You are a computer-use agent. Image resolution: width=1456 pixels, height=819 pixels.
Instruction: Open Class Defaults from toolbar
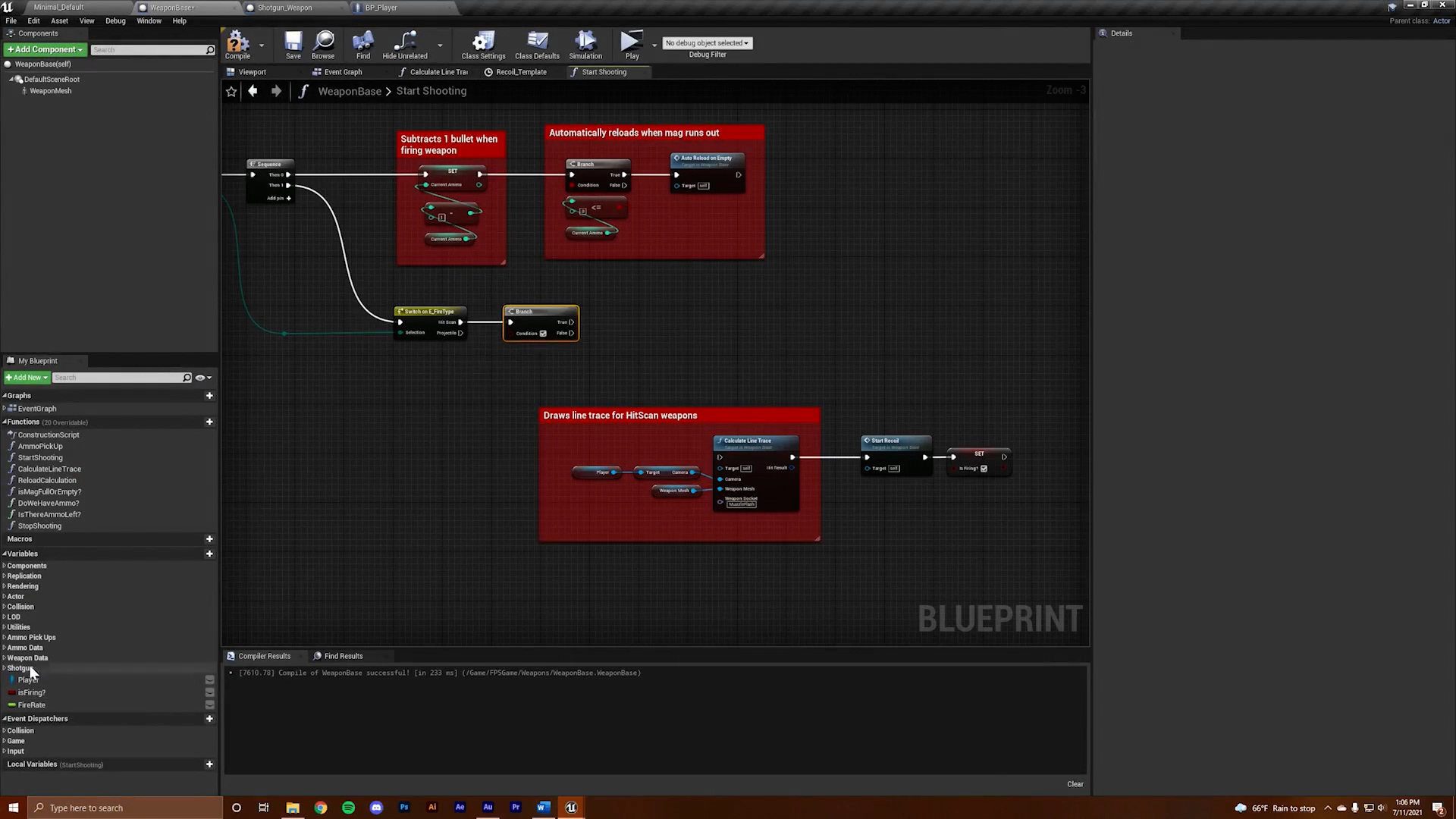click(537, 44)
